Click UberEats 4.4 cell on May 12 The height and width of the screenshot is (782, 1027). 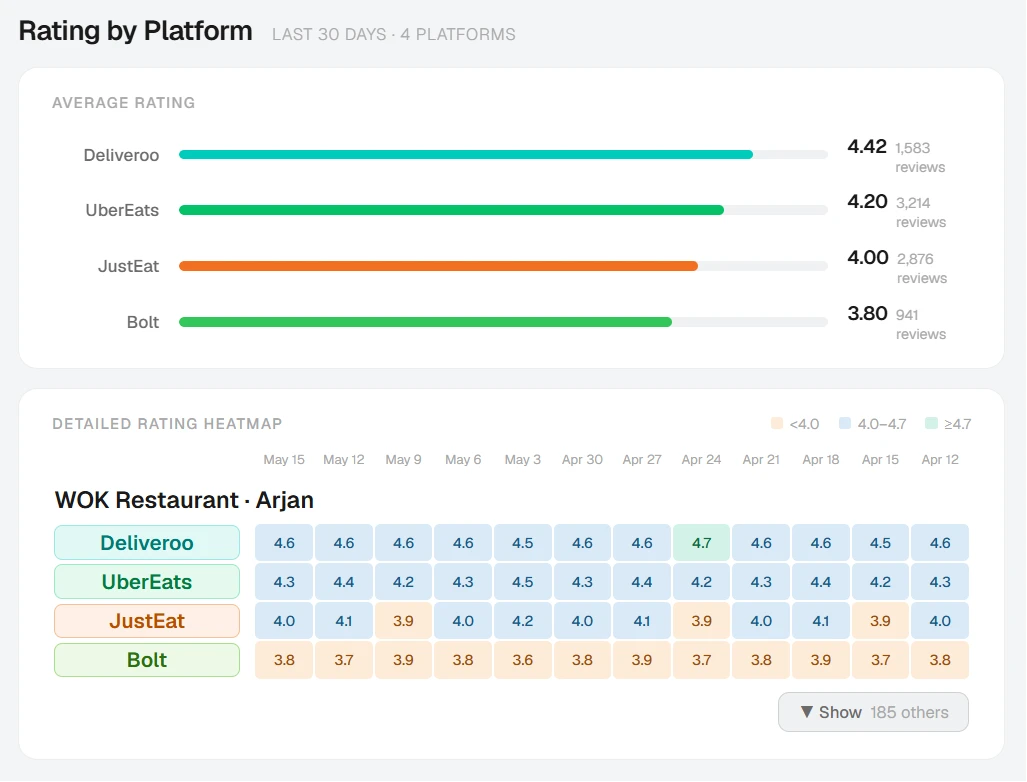(x=343, y=582)
